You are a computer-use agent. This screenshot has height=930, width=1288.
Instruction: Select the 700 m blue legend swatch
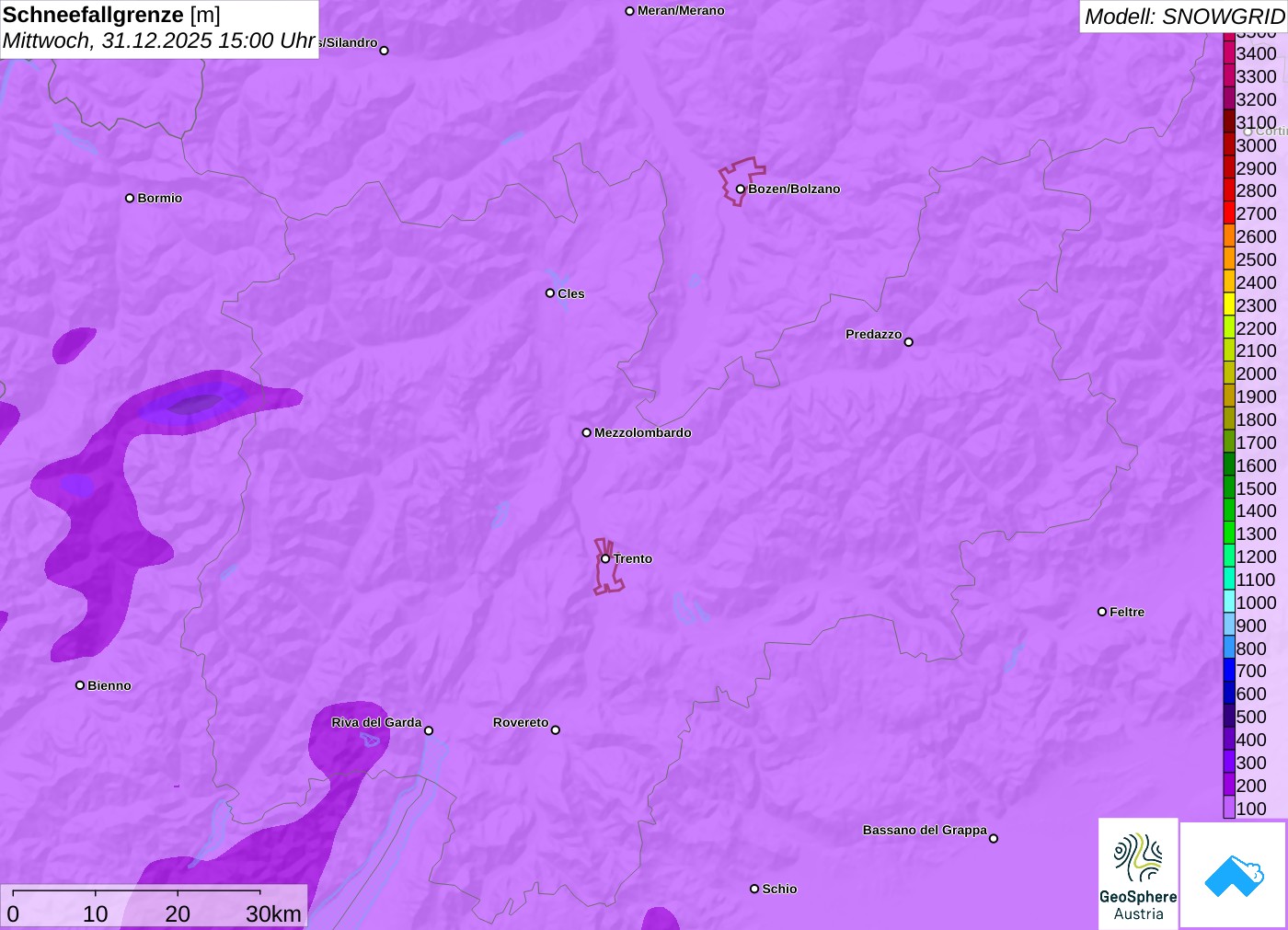1229,671
